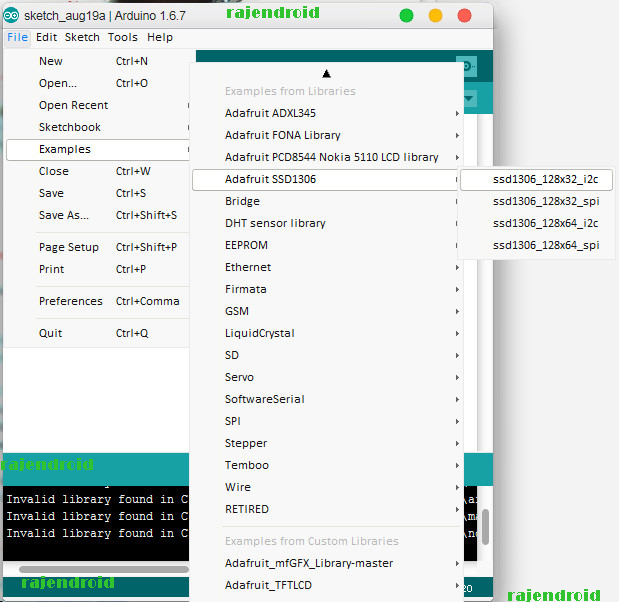Open Stepper examples submenu
Image resolution: width=619 pixels, height=602 pixels.
click(x=327, y=444)
